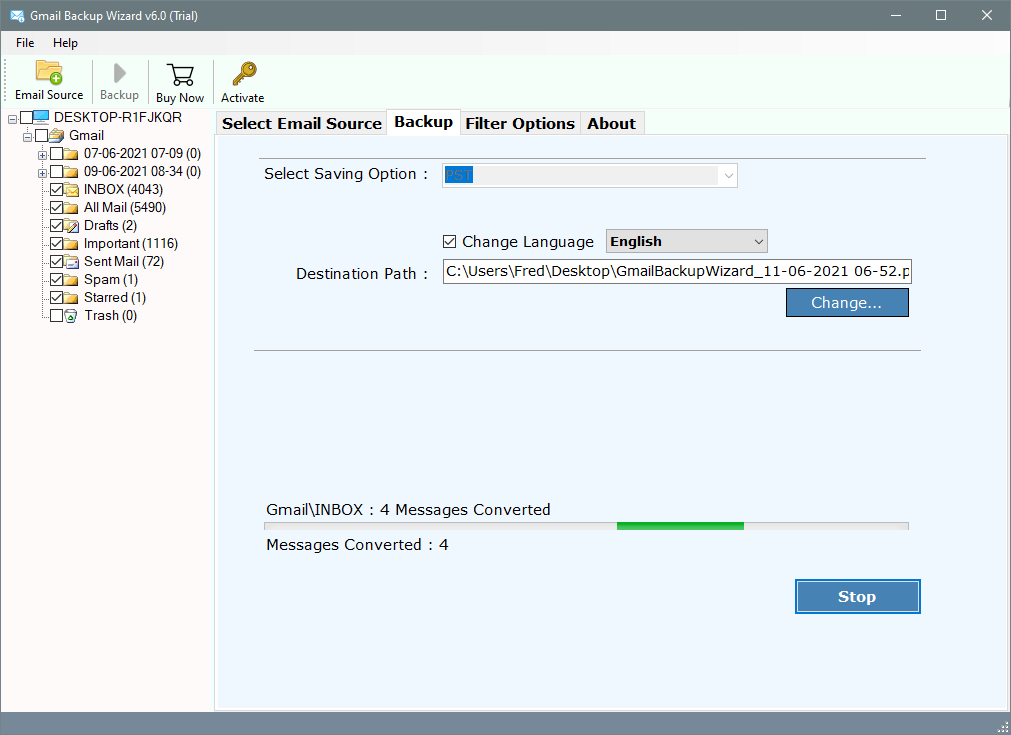The height and width of the screenshot is (735, 1011).
Task: Switch to the About tab
Action: (611, 123)
